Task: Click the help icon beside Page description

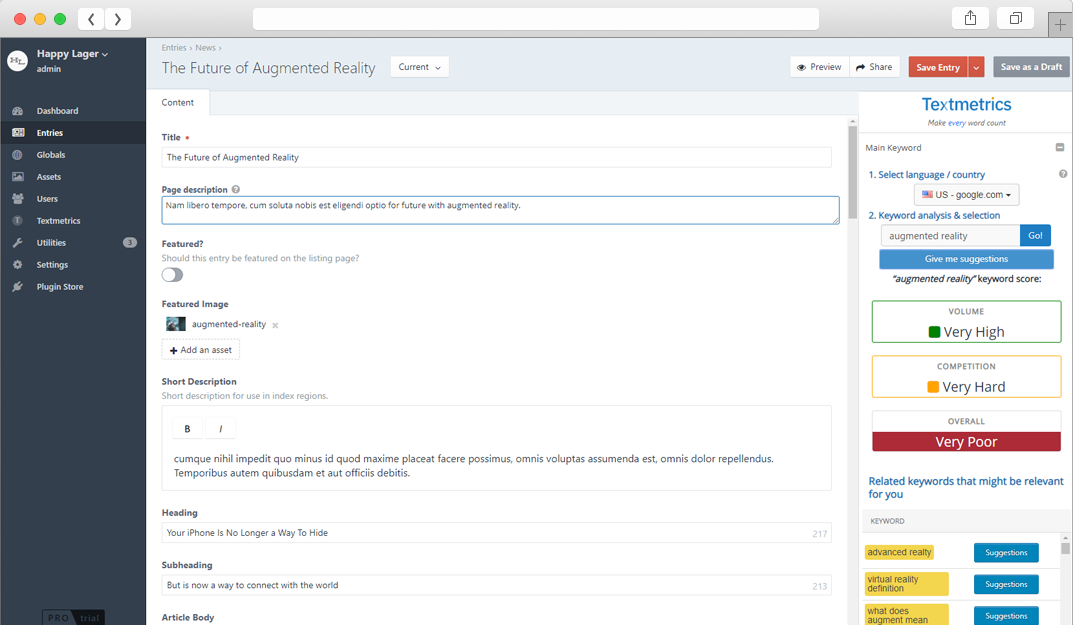Action: [x=236, y=189]
